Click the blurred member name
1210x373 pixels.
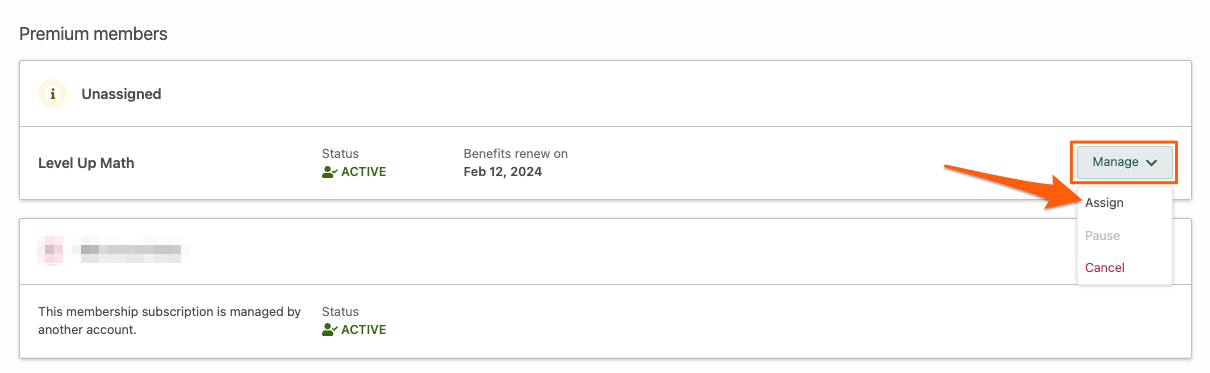pyautogui.click(x=135, y=250)
